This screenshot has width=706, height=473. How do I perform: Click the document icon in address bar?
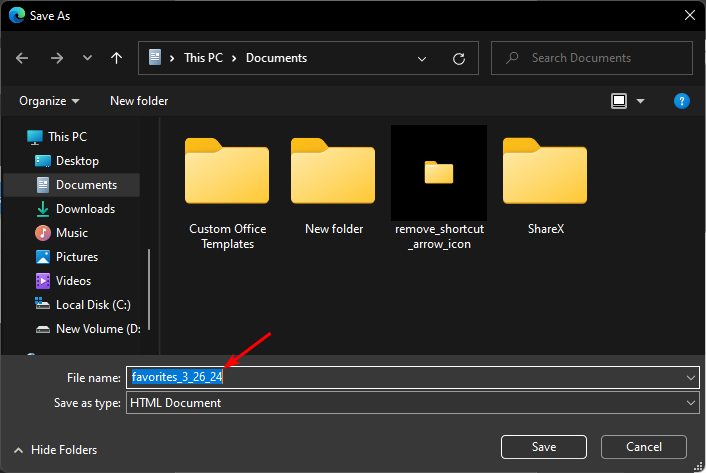point(155,58)
